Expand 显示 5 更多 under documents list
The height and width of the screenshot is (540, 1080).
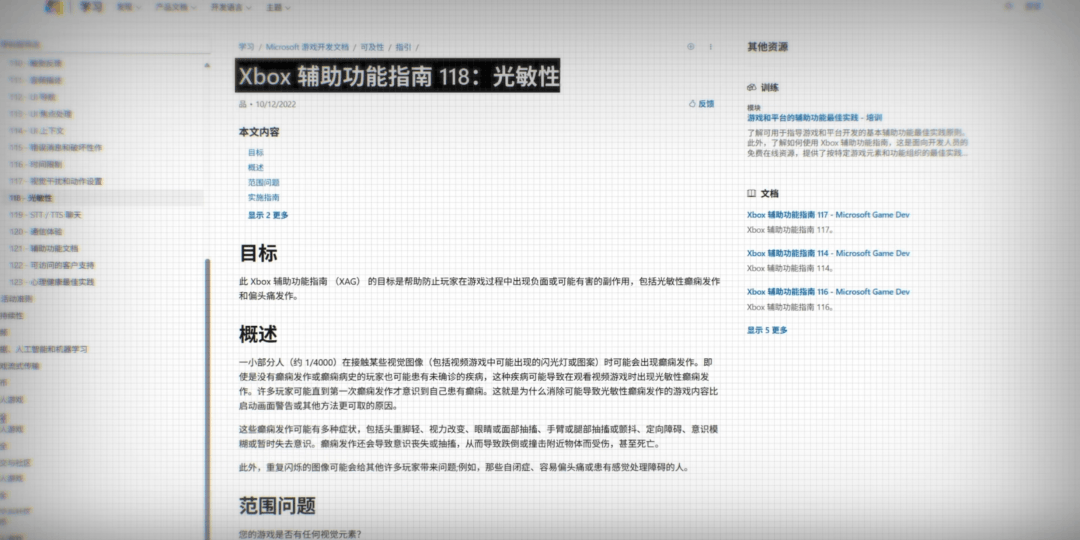tap(767, 330)
